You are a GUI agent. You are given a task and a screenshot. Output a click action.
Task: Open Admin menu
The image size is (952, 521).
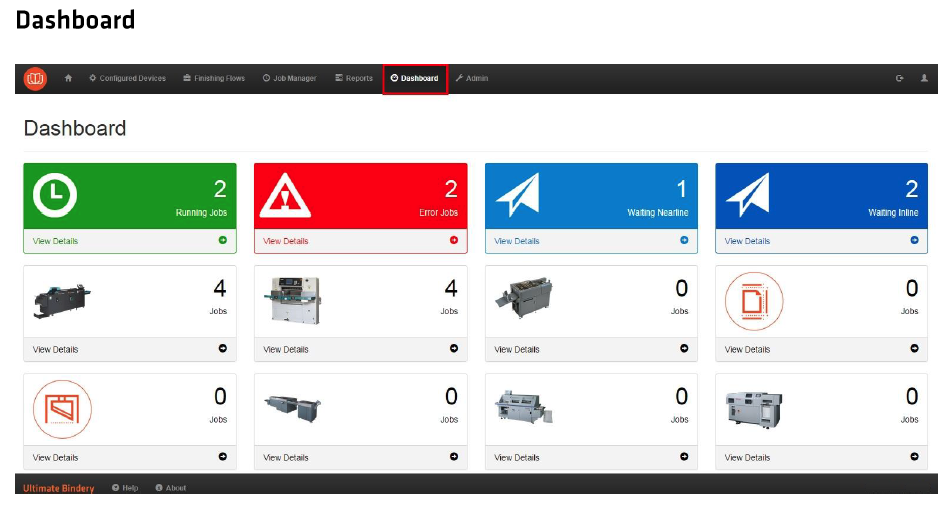(x=472, y=78)
